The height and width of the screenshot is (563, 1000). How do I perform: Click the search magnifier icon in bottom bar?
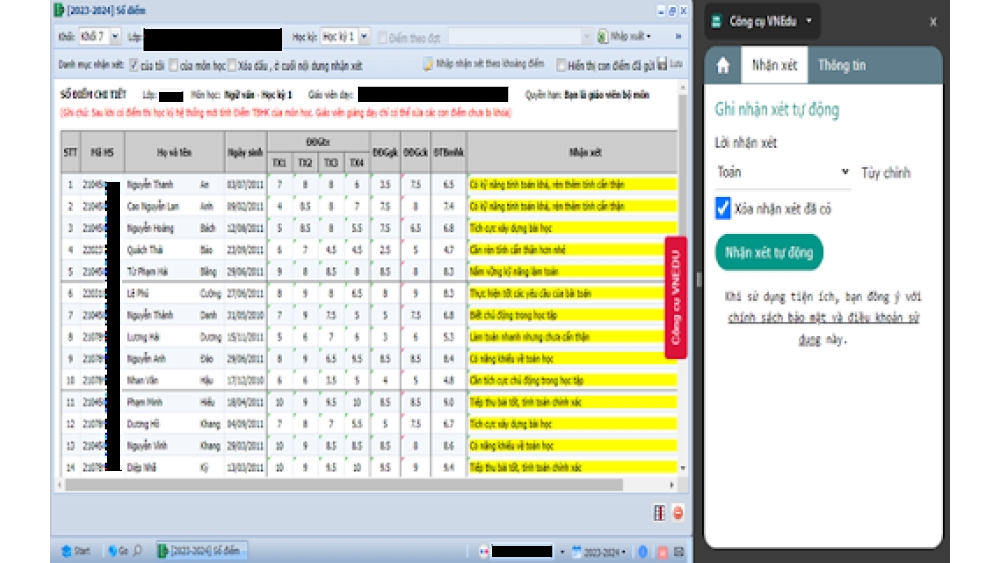point(137,551)
